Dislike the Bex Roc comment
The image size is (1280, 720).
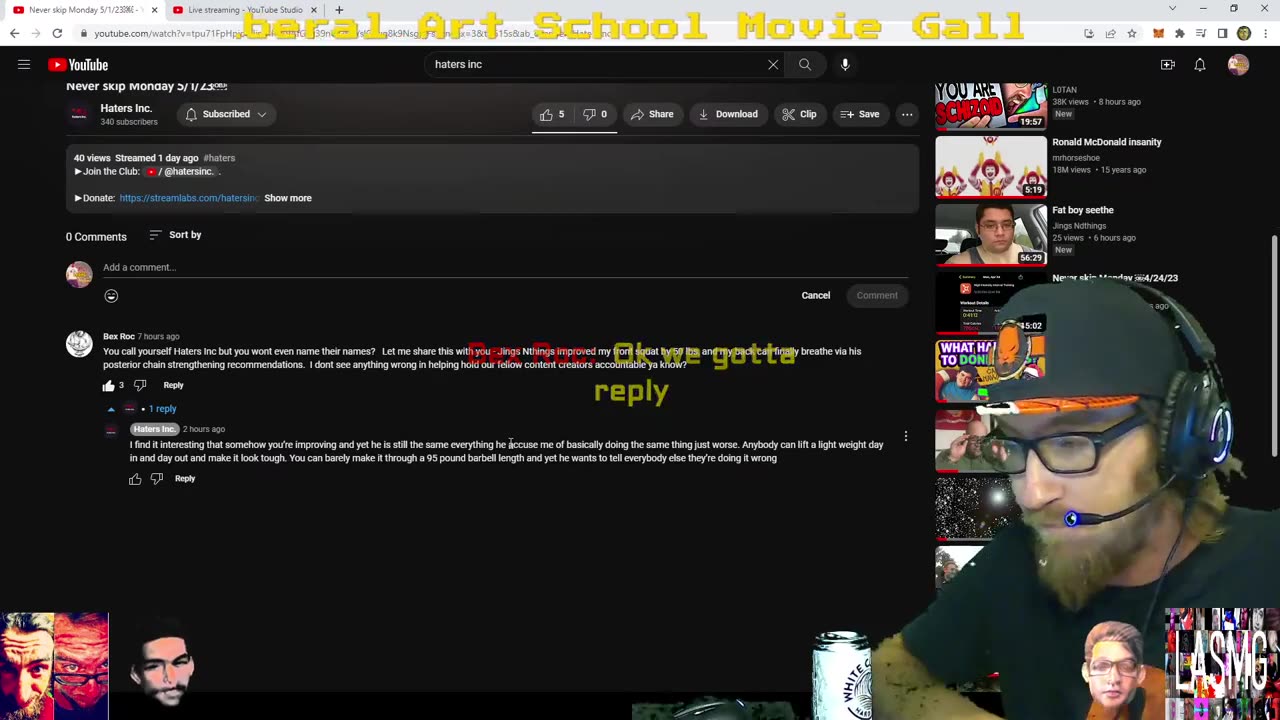140,385
